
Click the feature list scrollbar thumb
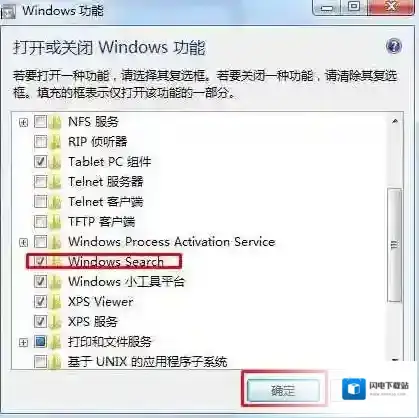(395, 245)
